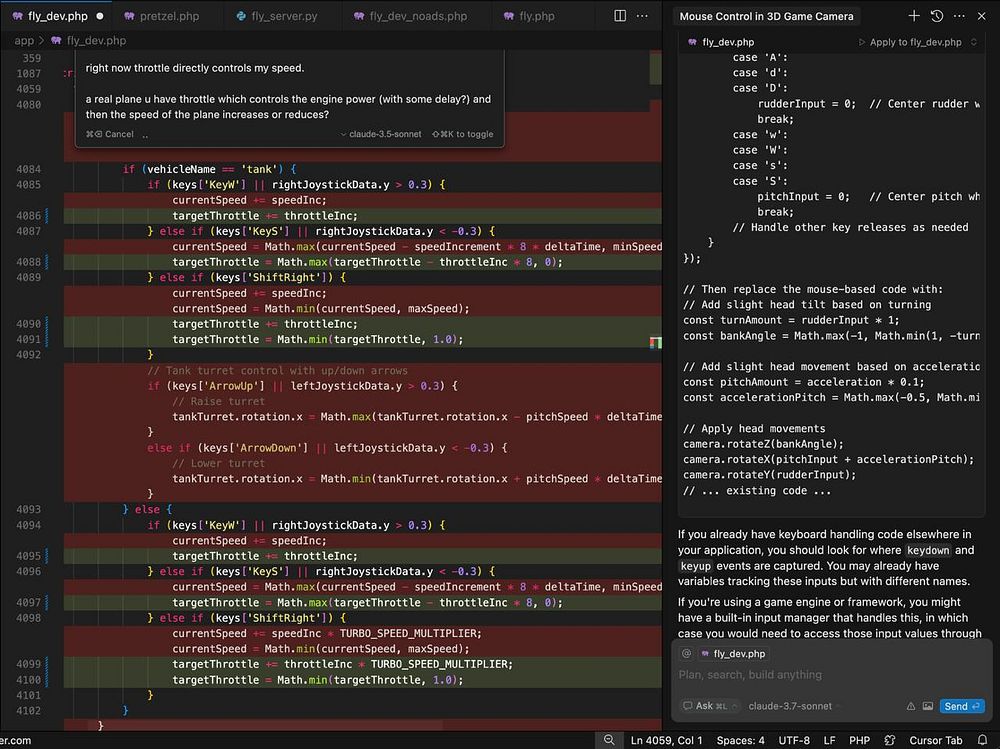Screen dimensions: 1000x749
Task: Click Apply to fly_dev.php
Action: click(914, 42)
